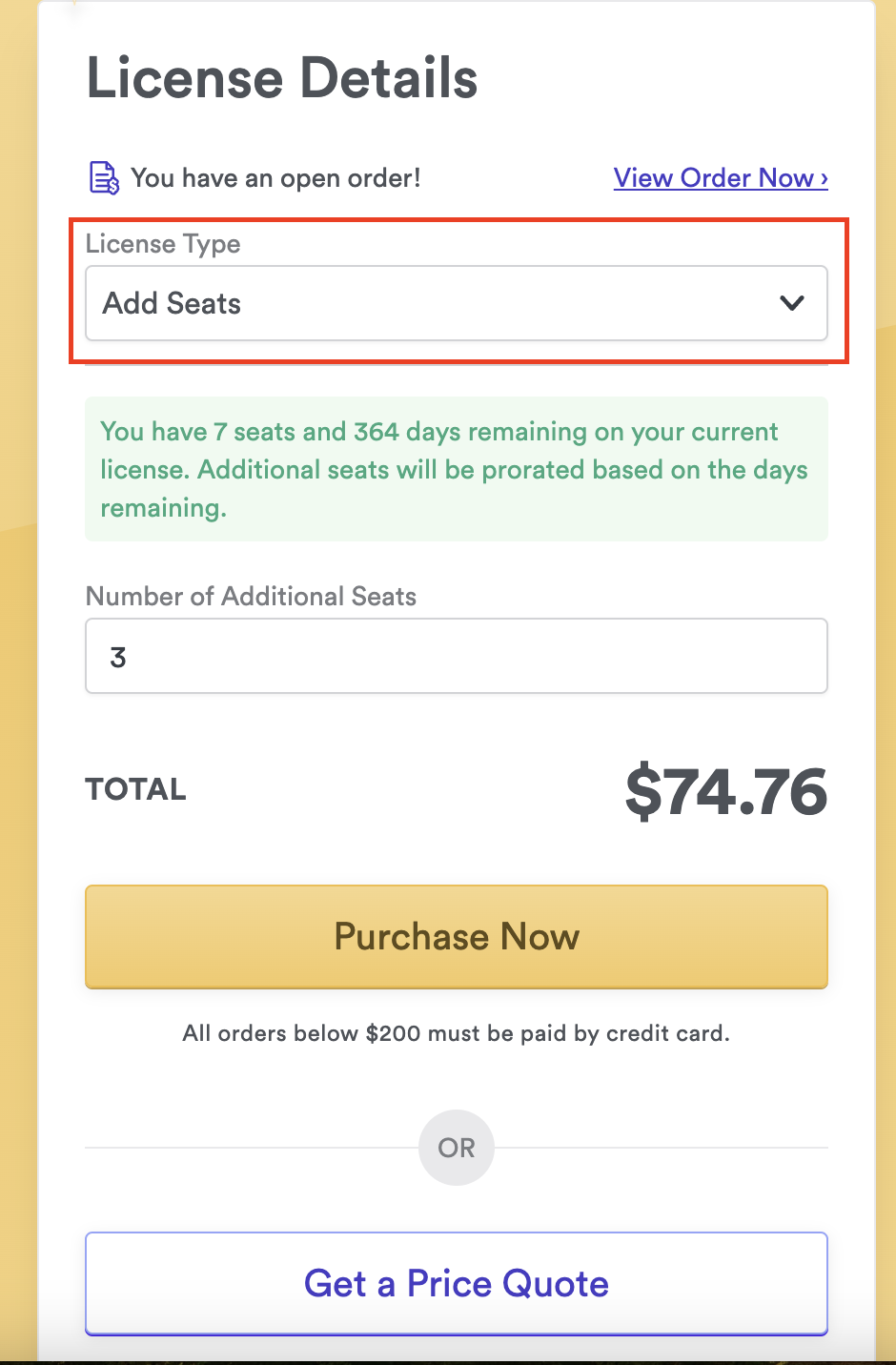The height and width of the screenshot is (1365, 896).
Task: Click the Number of Additional Seats field
Action: pyautogui.click(x=456, y=656)
